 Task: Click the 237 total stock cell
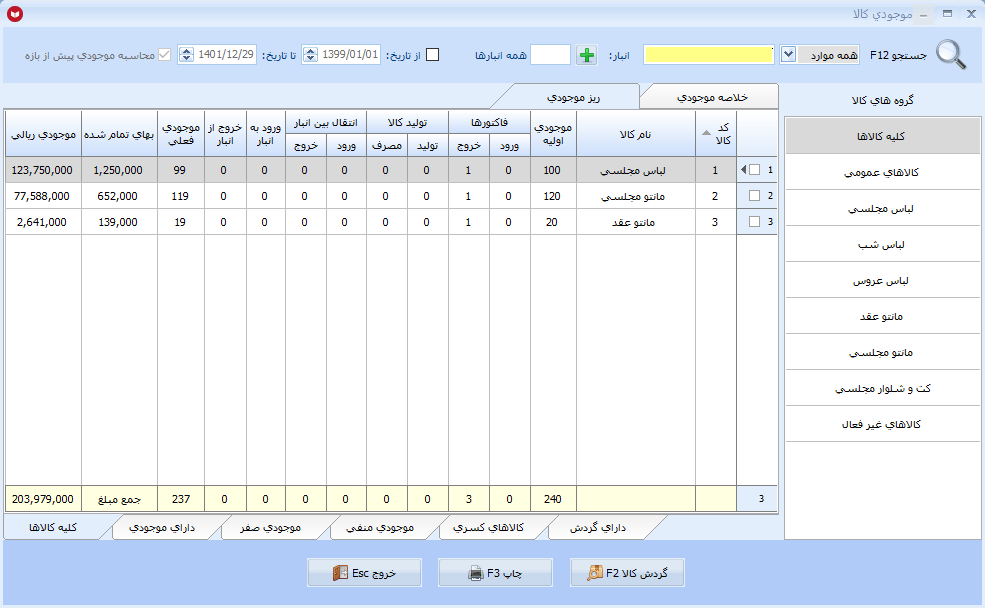tap(181, 499)
